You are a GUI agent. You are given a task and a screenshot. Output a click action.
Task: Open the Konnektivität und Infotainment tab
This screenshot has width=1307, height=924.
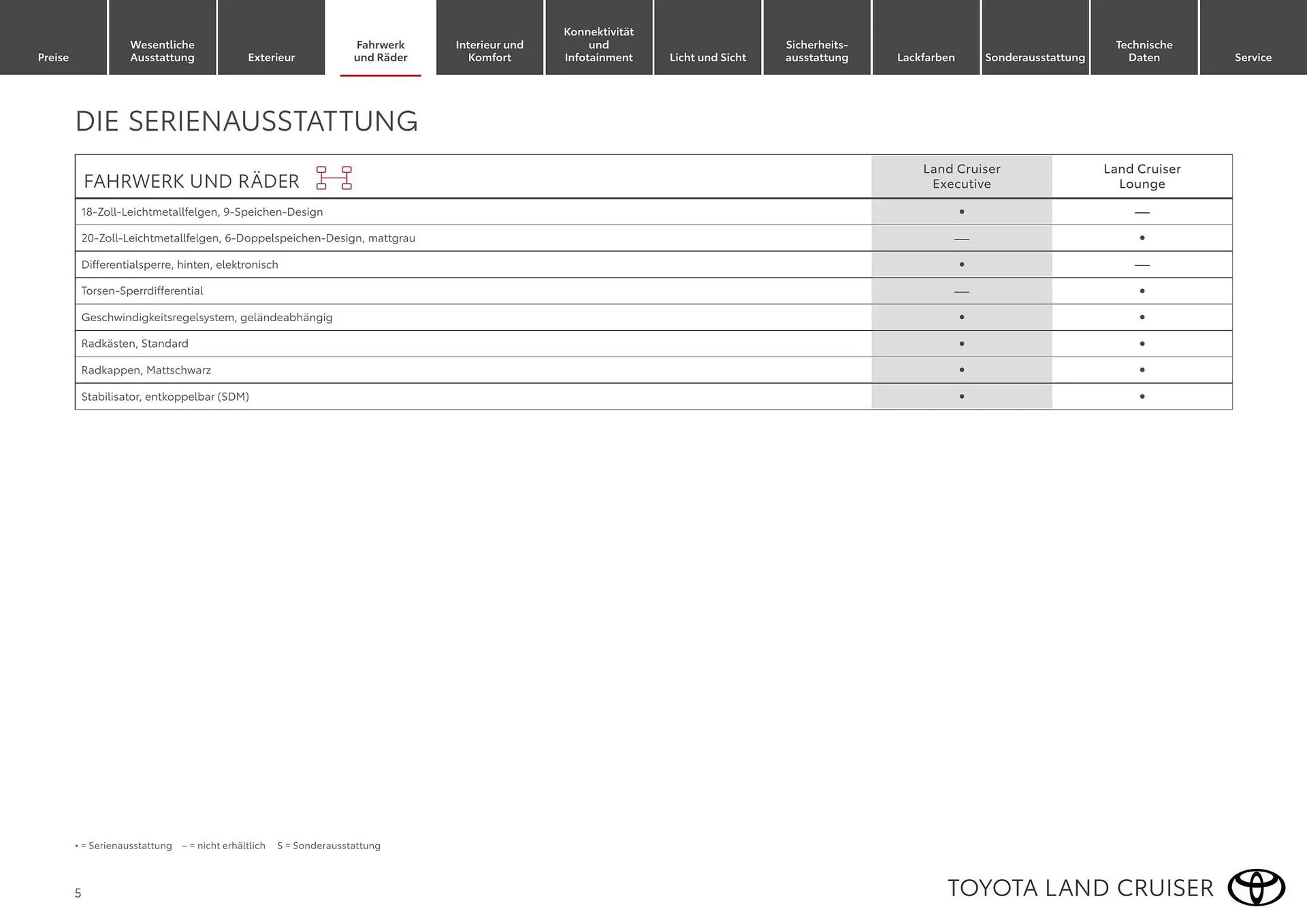point(598,44)
